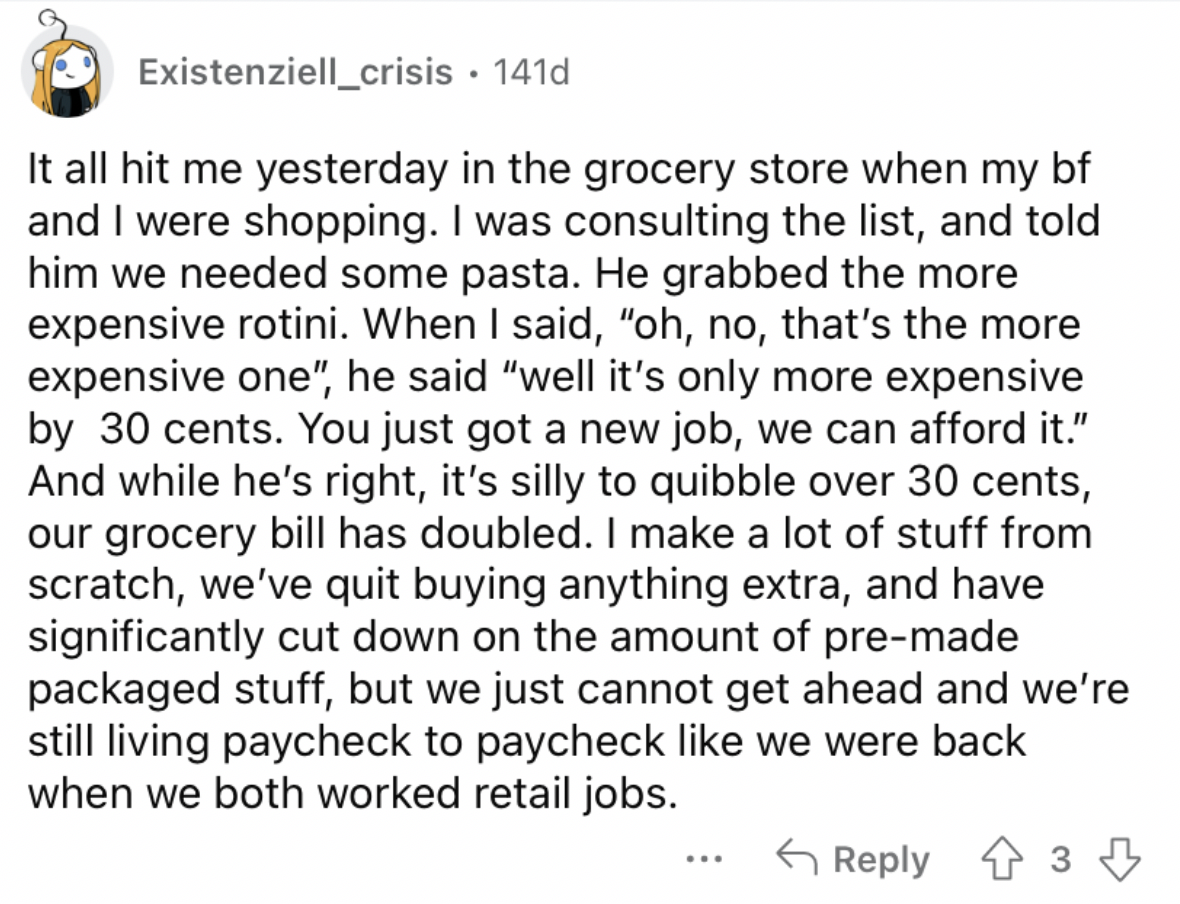Upvote the comment

[1002, 859]
